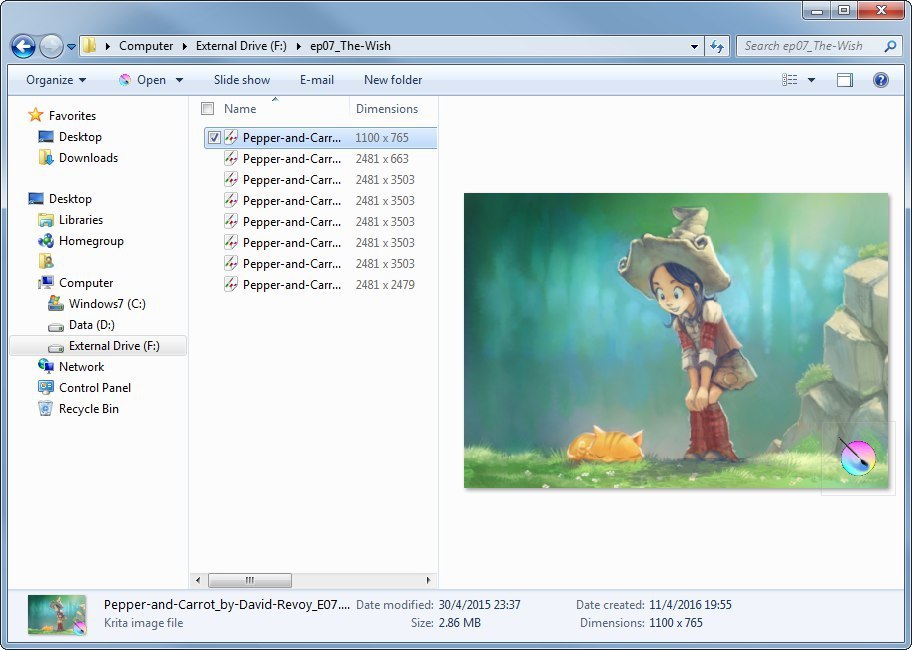Toggle the preview pane button
The height and width of the screenshot is (650, 912).
[x=845, y=80]
